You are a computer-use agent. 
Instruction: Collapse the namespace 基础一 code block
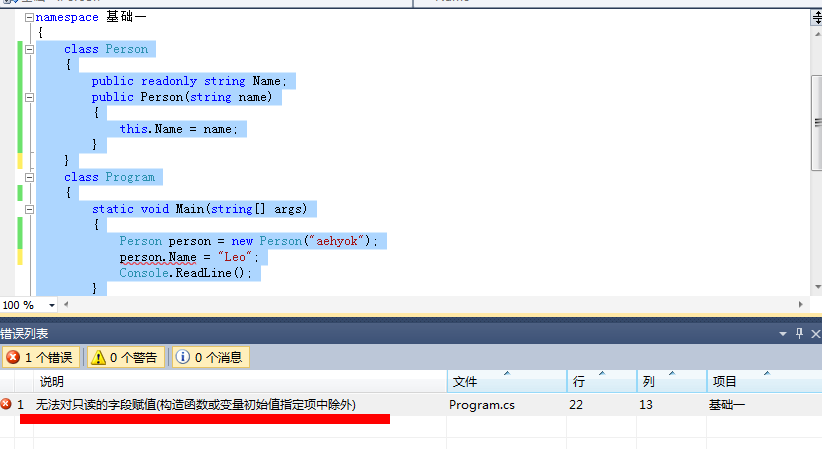tap(29, 17)
